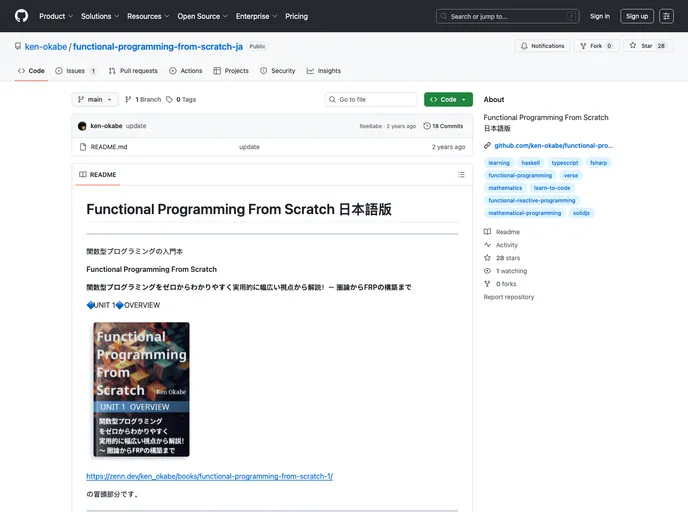
Task: View 1 watching link
Action: click(505, 271)
